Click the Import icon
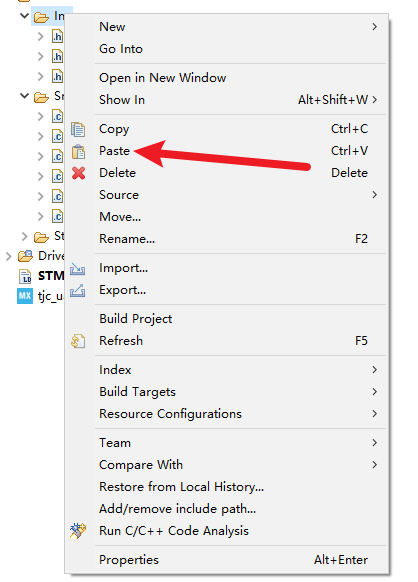418x582 pixels. 78,268
